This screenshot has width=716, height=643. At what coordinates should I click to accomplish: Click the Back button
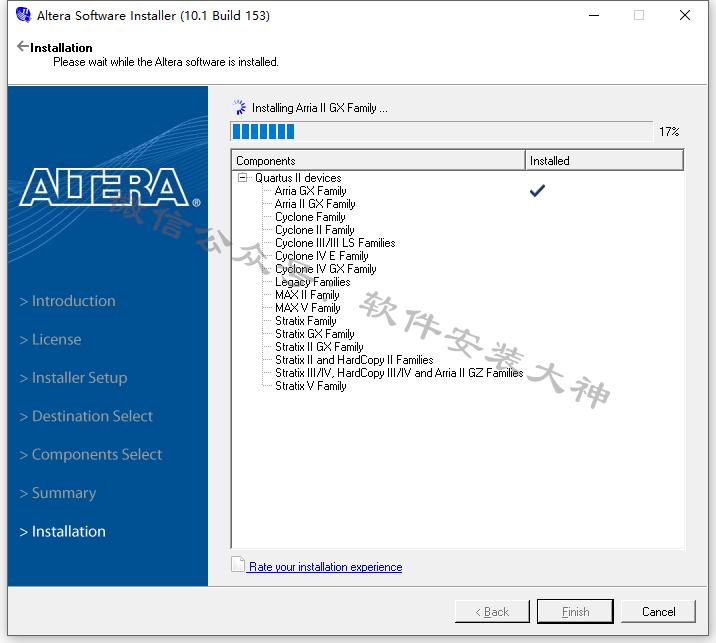(x=492, y=611)
